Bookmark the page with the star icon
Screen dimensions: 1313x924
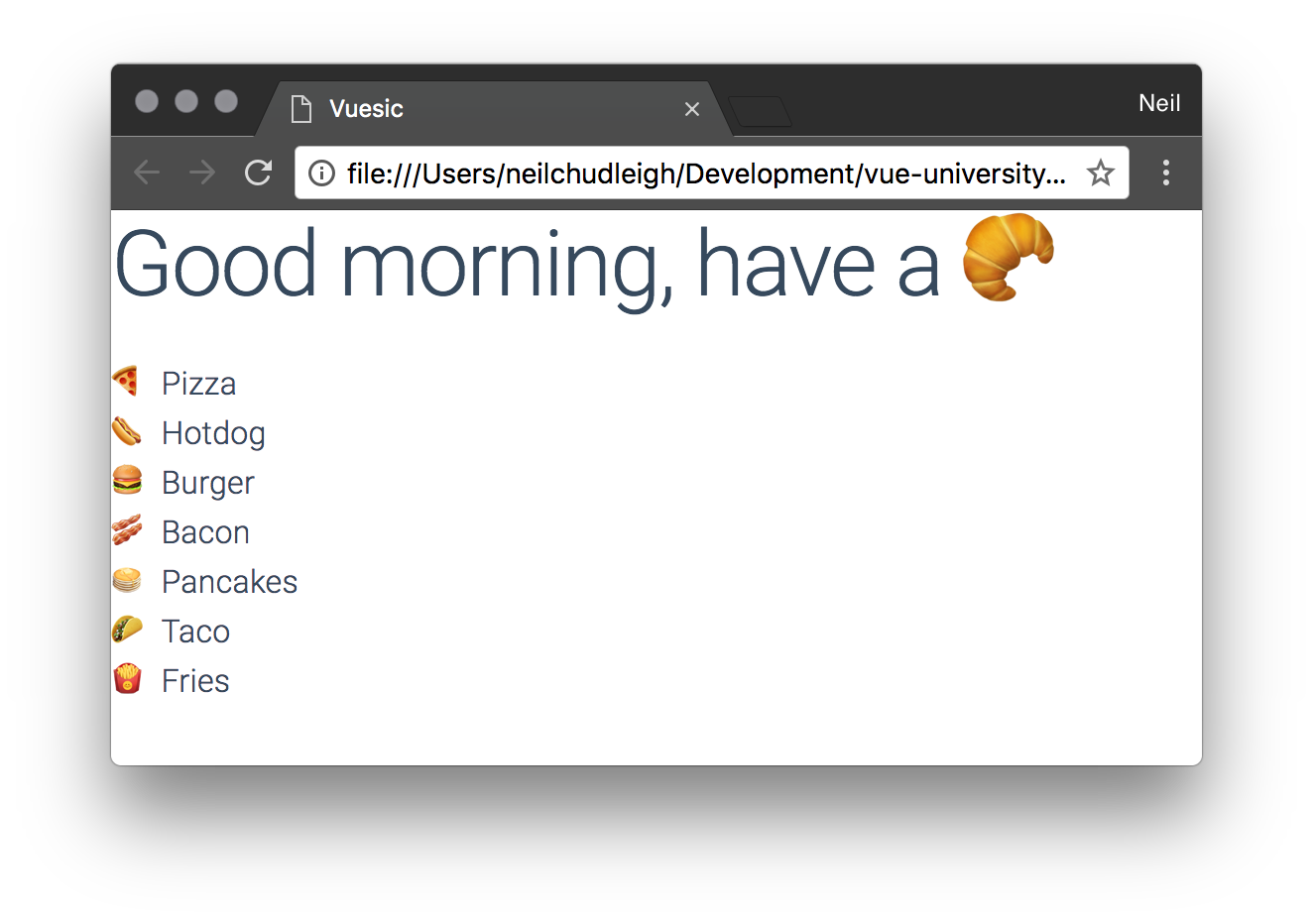1100,173
